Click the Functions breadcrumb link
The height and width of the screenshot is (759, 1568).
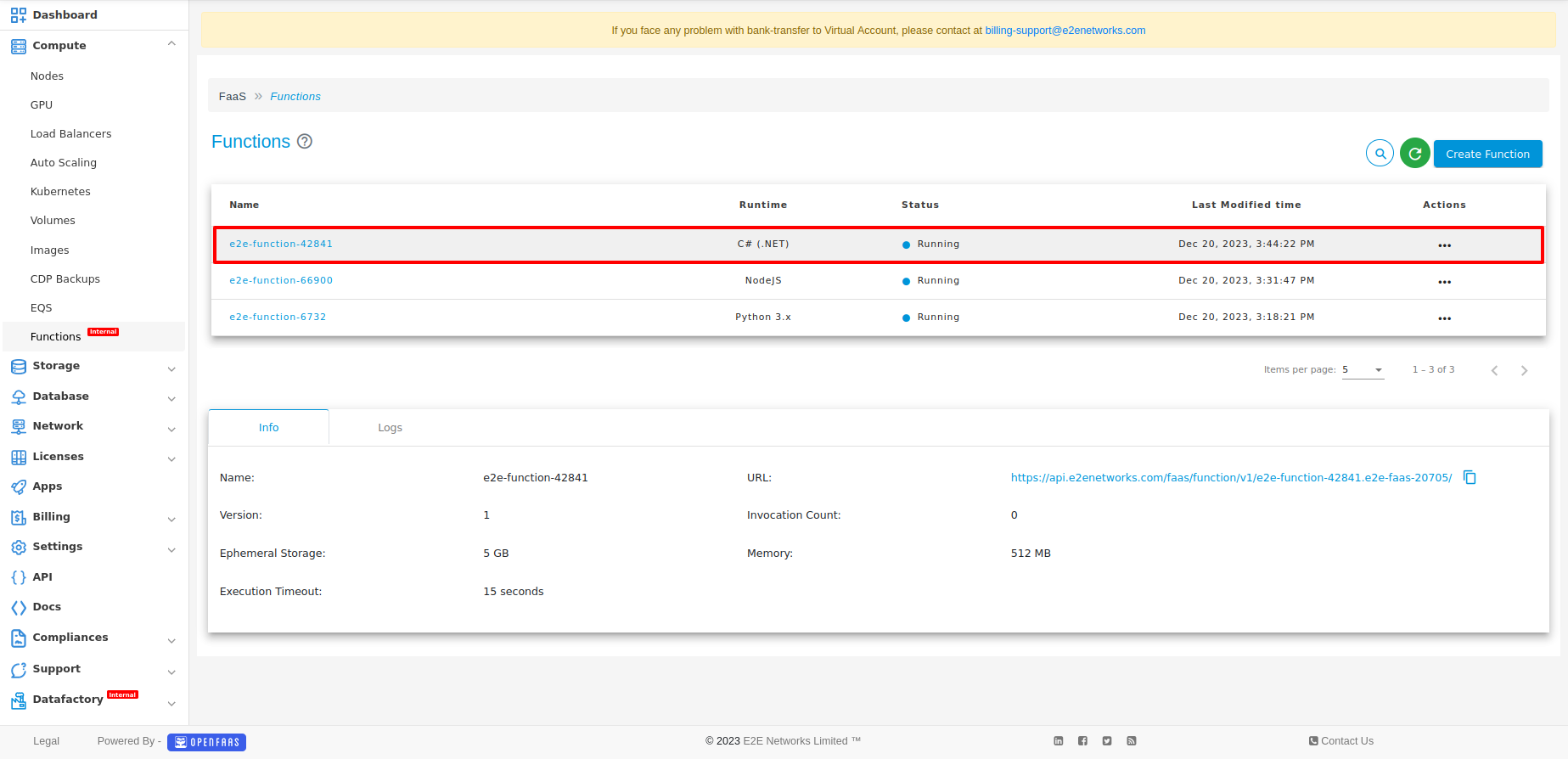(x=295, y=97)
